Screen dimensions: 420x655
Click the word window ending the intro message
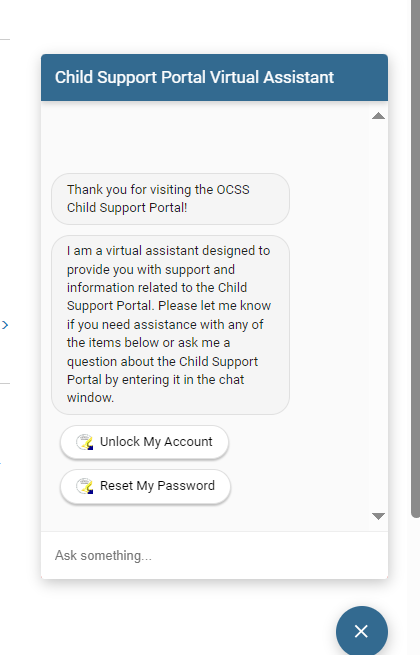(x=90, y=397)
